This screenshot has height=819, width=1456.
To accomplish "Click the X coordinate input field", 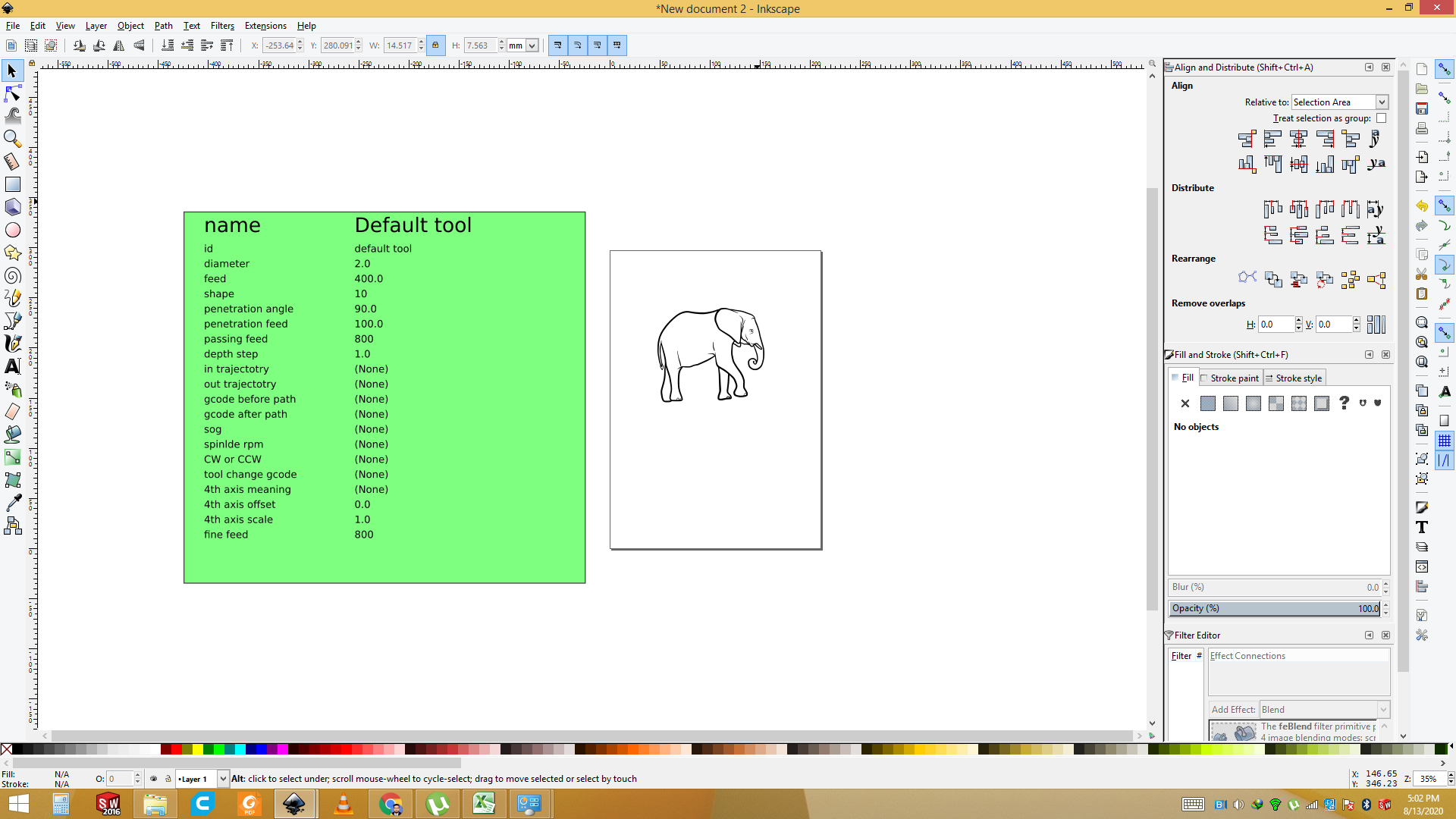I will coord(279,45).
